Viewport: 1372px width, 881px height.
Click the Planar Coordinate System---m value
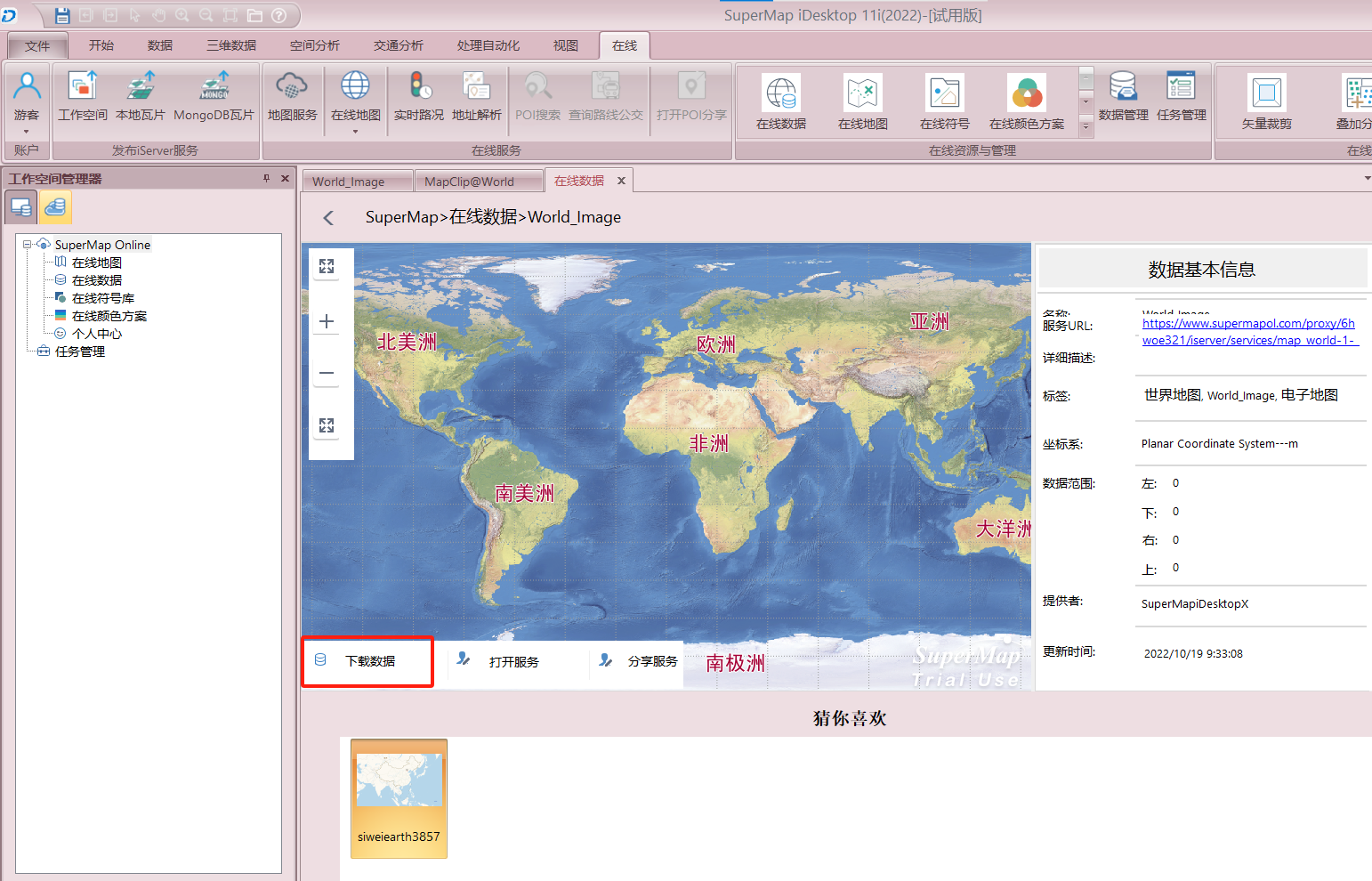[1220, 443]
